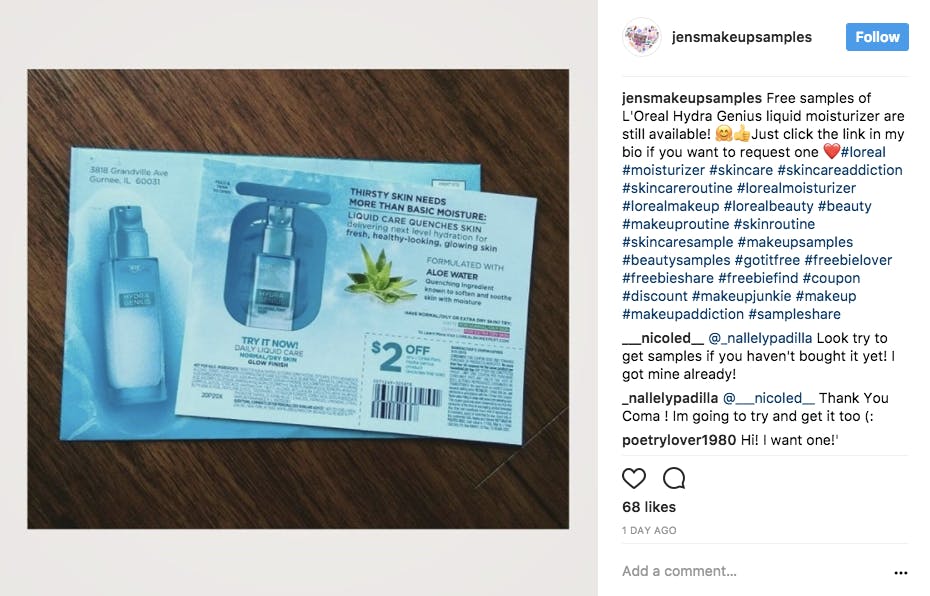Open the #coupon hashtag link

tap(831, 278)
